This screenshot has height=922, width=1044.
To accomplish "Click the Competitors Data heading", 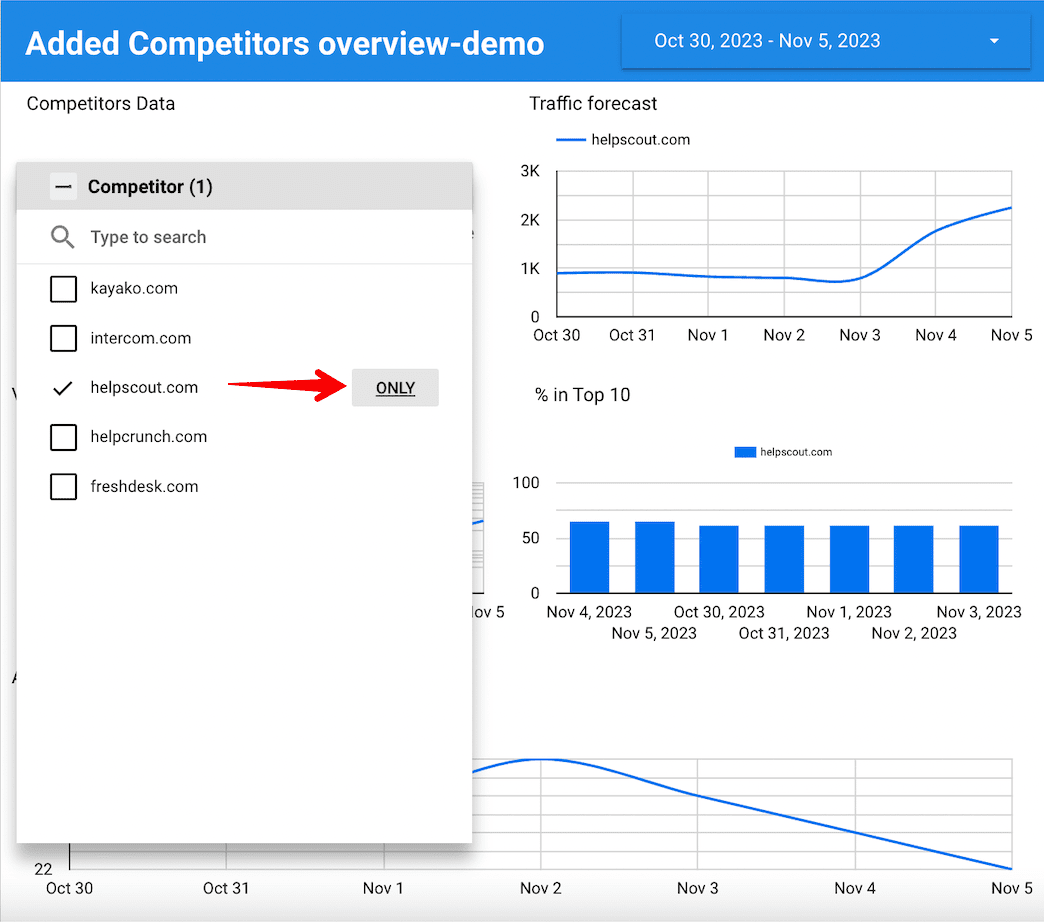I will [x=101, y=104].
